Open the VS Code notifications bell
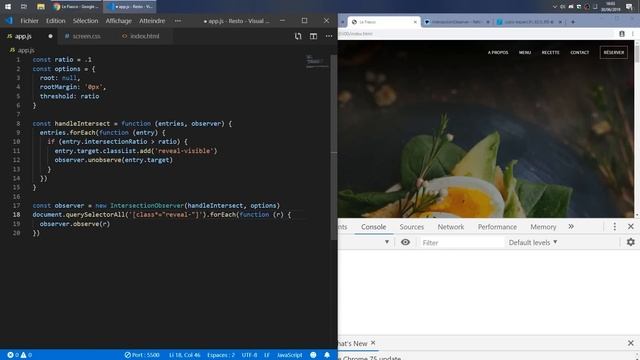The height and width of the screenshot is (360, 640). (x=327, y=355)
